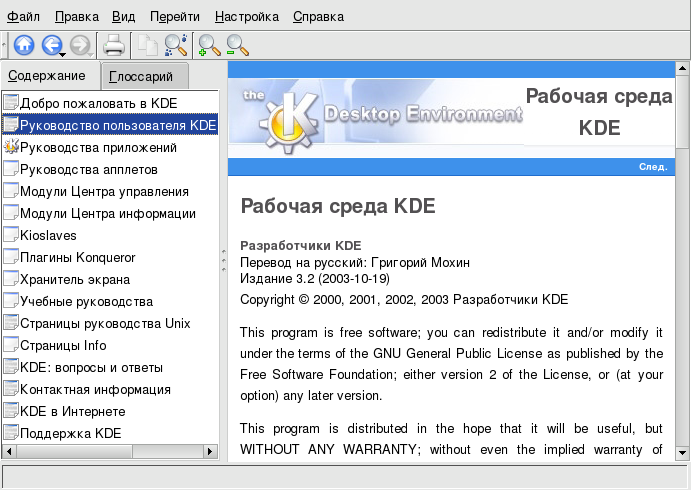Screen dimensions: 691x490
Task: Open the Перейти menu
Action: (175, 17)
